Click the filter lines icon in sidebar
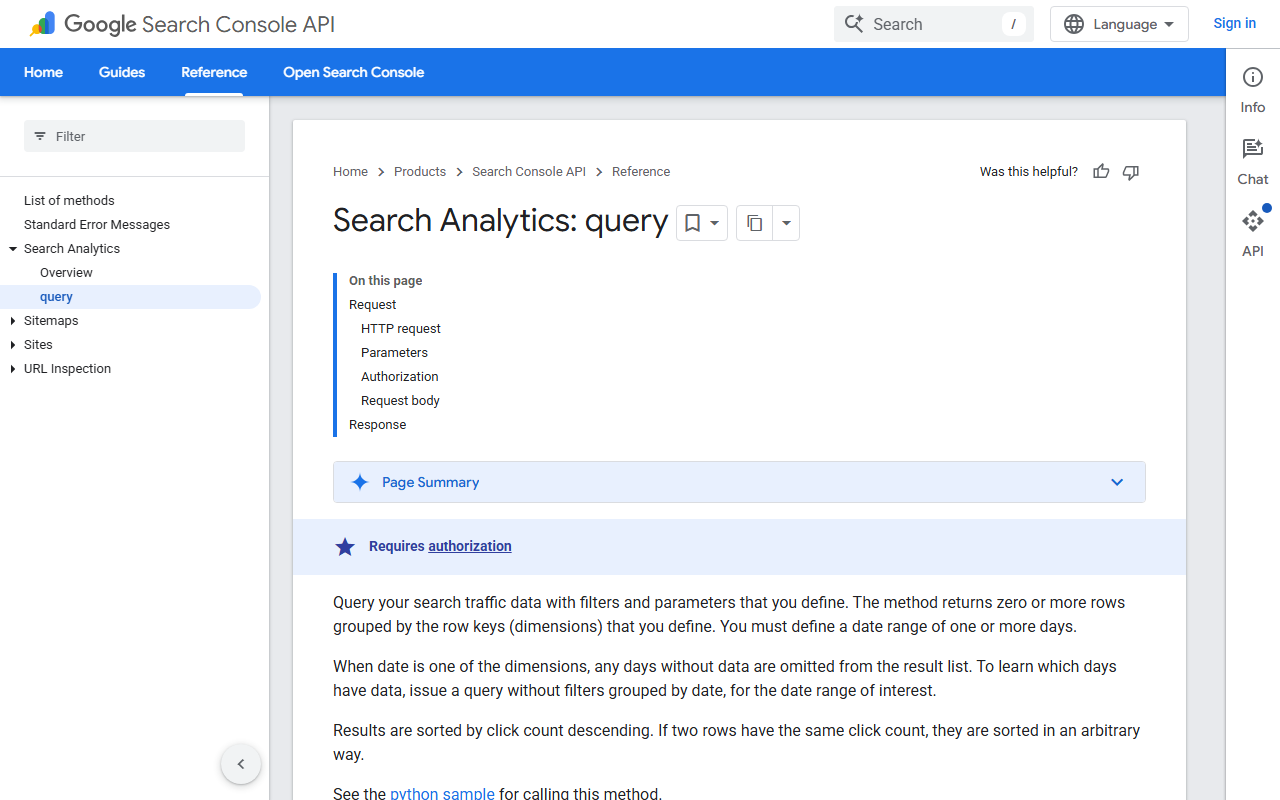Viewport: 1280px width, 800px height. click(x=40, y=136)
